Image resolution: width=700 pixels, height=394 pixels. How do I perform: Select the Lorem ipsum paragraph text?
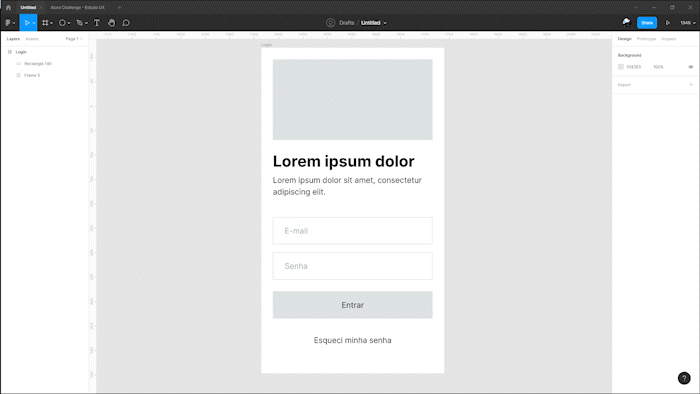347,186
